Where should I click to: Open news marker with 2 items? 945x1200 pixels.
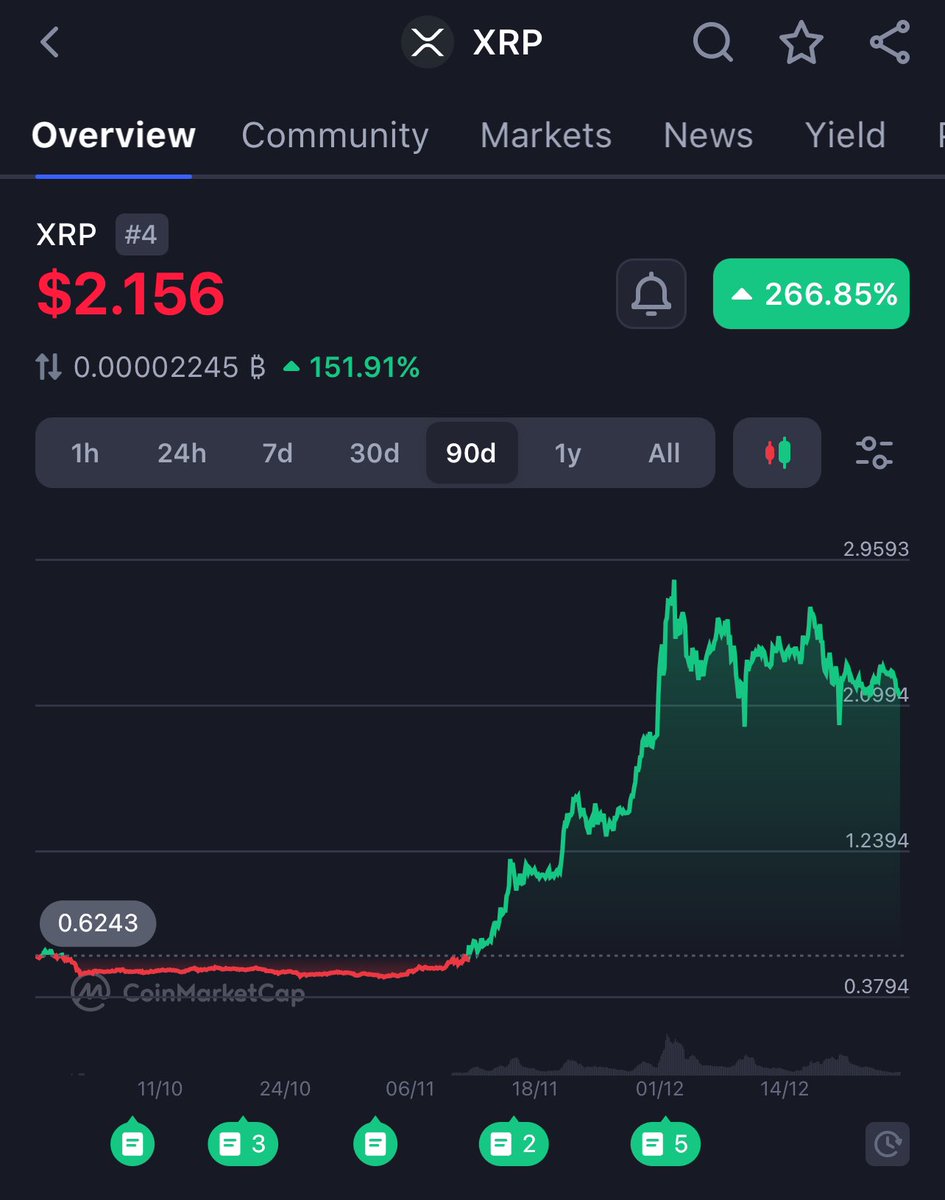click(514, 1142)
